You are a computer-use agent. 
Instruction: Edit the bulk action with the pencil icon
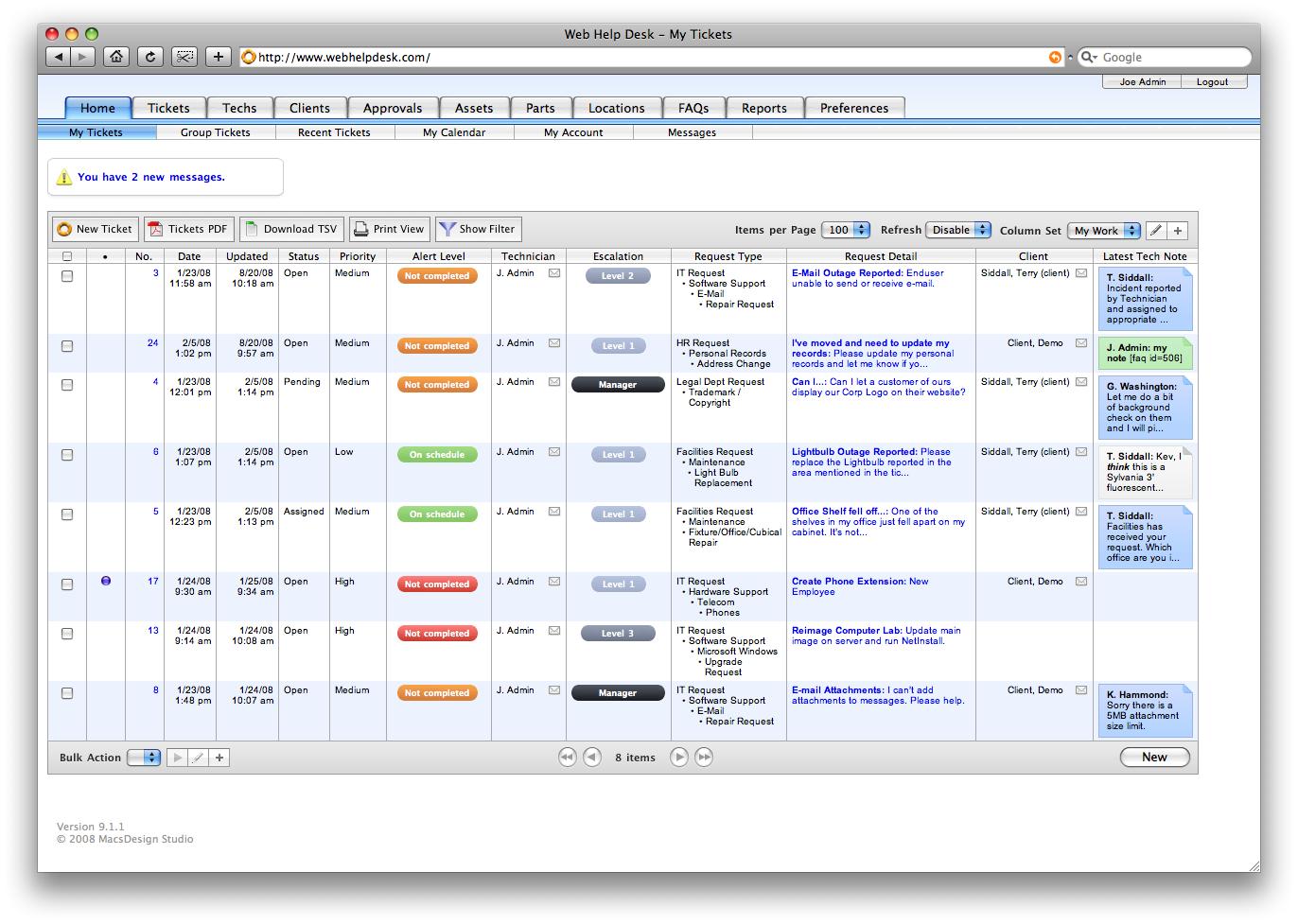[x=198, y=758]
